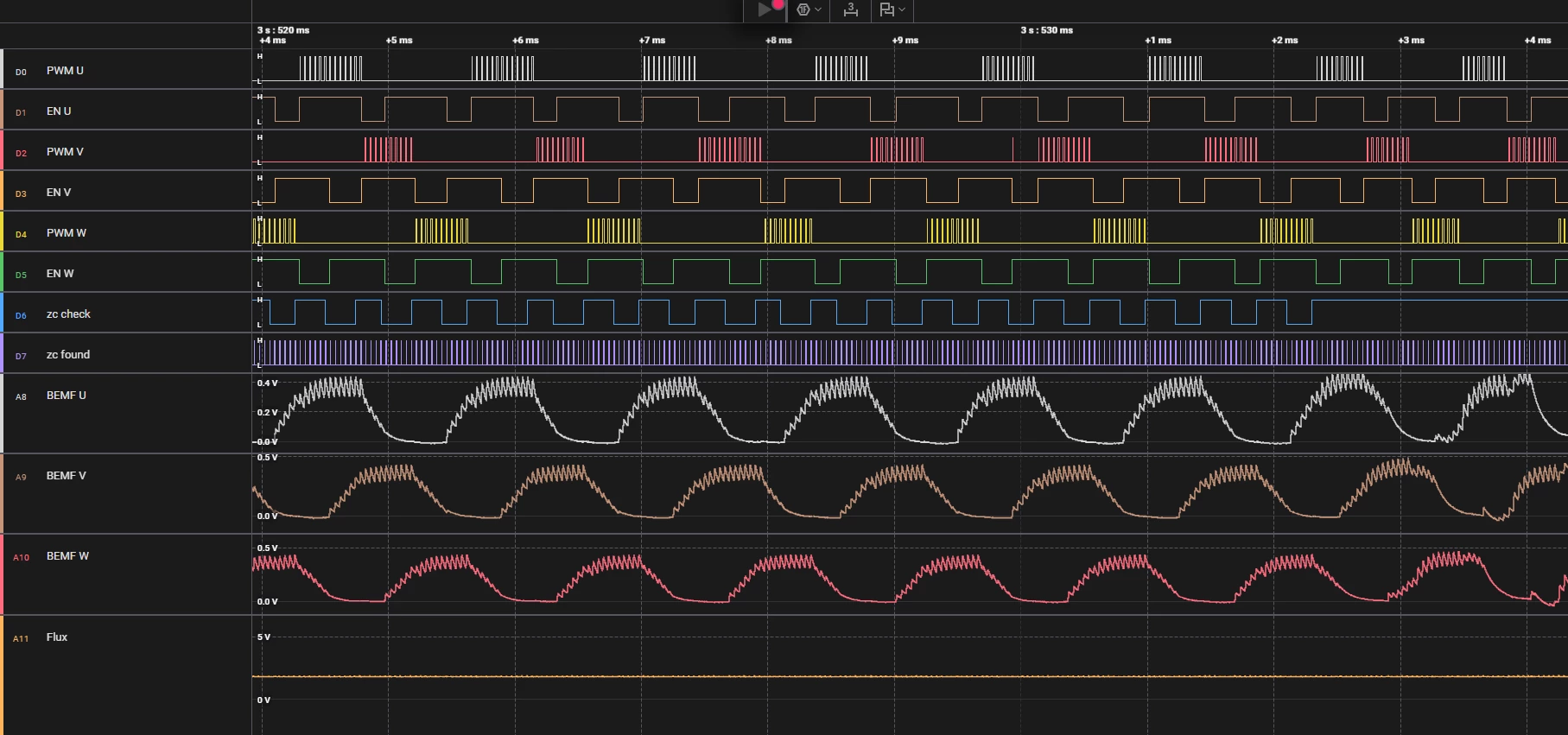Select the BEMF V analog channel label
The height and width of the screenshot is (735, 1568).
pyautogui.click(x=67, y=476)
